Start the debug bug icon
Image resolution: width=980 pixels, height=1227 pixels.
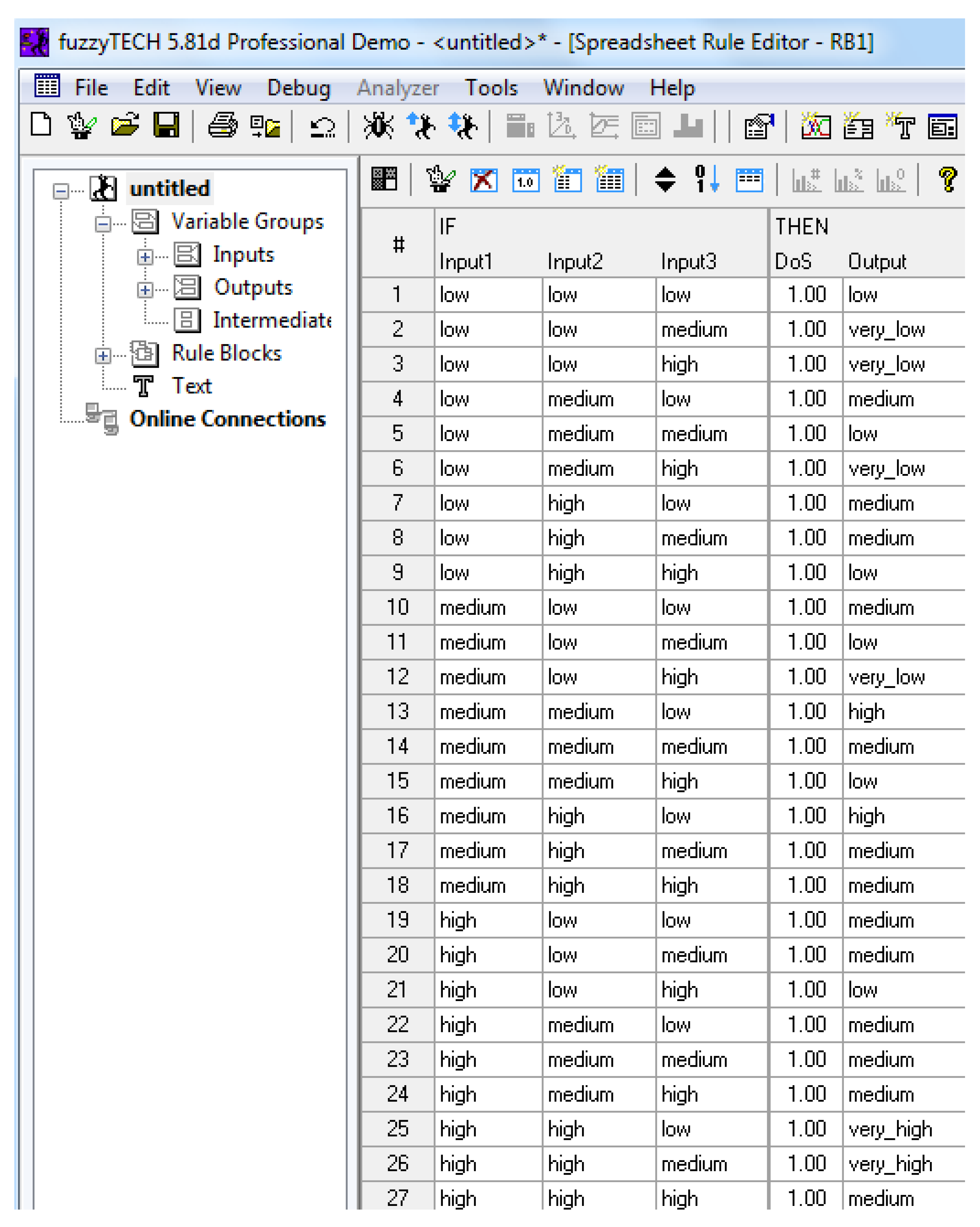[379, 126]
